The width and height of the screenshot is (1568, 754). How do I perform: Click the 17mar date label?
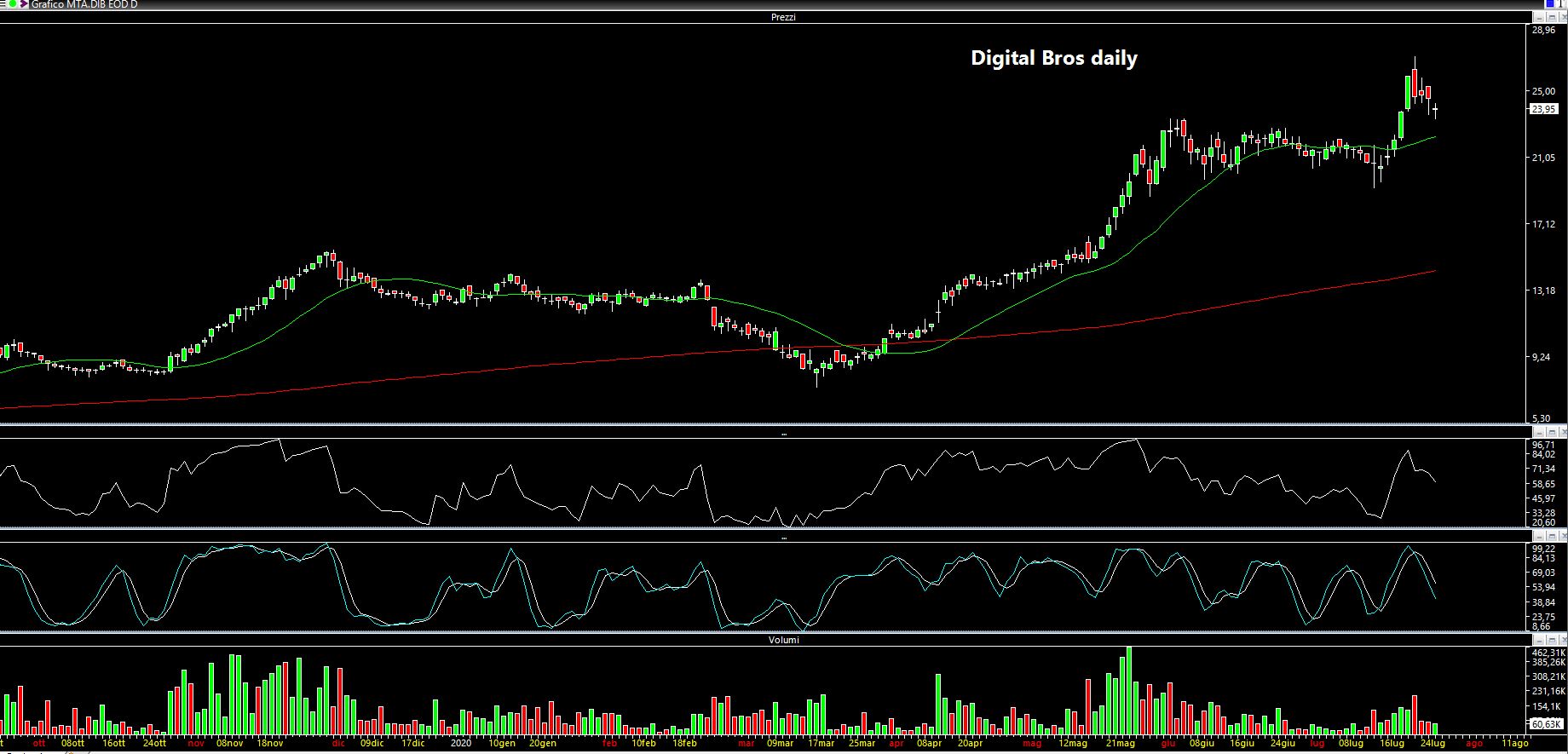tap(821, 743)
